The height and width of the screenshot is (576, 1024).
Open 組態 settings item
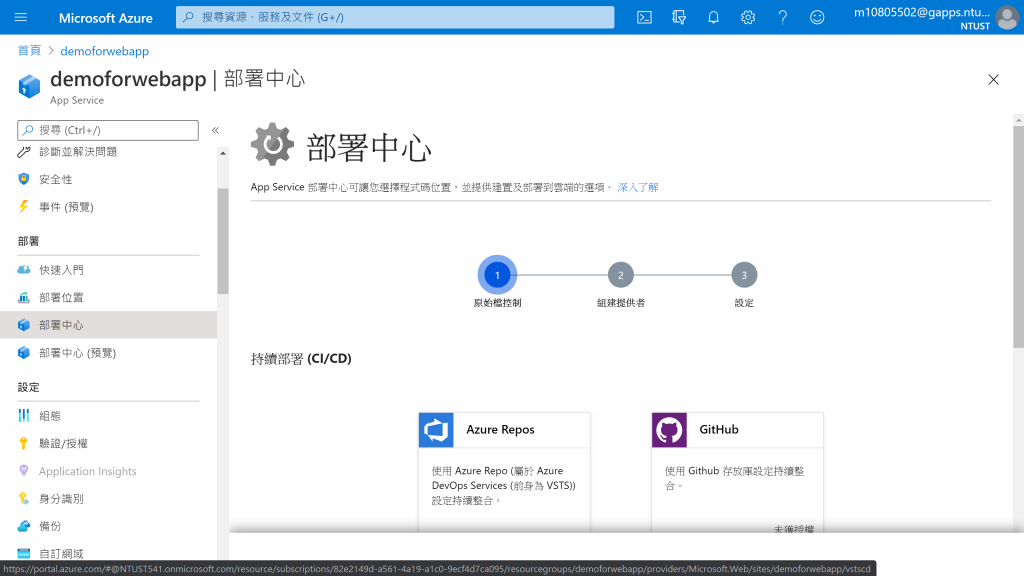108,415
